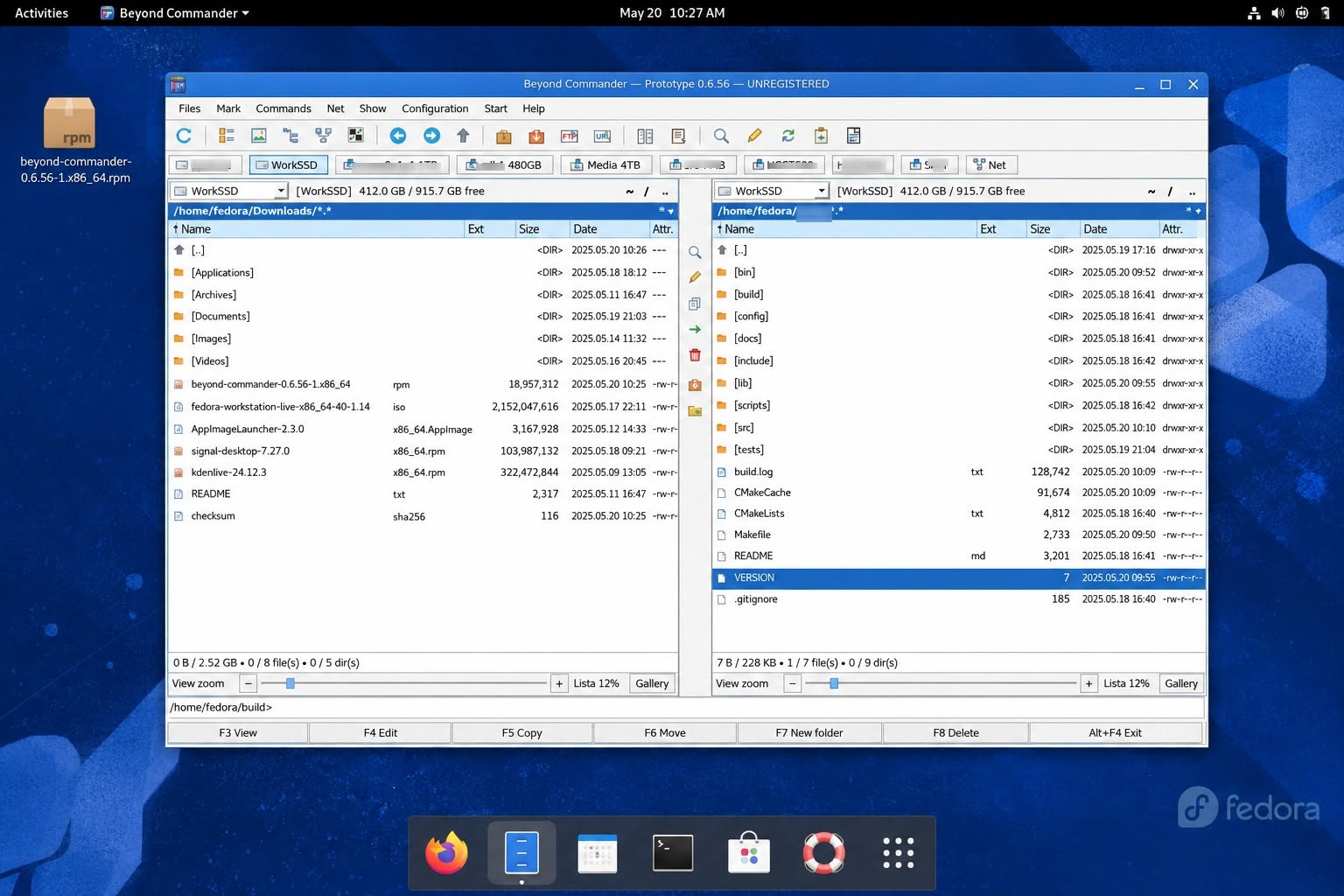Screen dimensions: 1344x896
Task: Click the F5 Copy button
Action: (521, 732)
